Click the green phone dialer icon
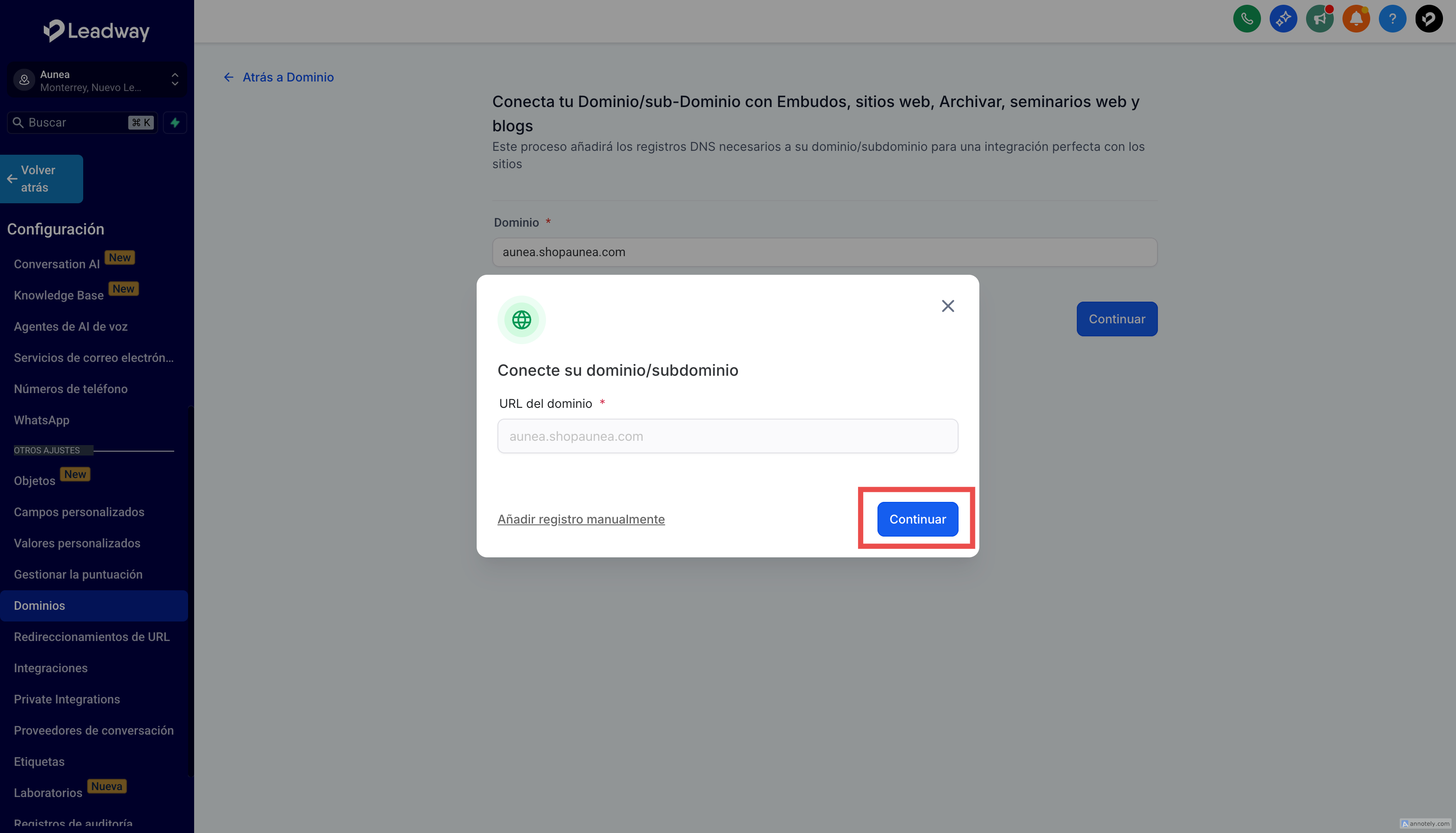 [1247, 19]
